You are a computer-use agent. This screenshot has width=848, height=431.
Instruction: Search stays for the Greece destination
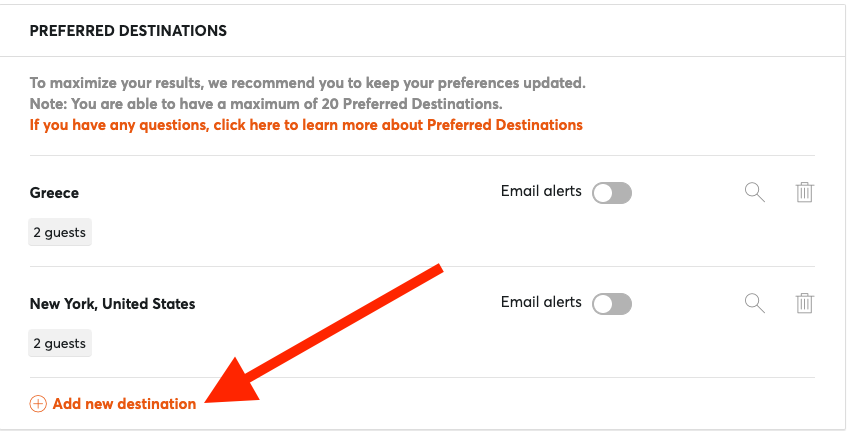click(x=754, y=192)
